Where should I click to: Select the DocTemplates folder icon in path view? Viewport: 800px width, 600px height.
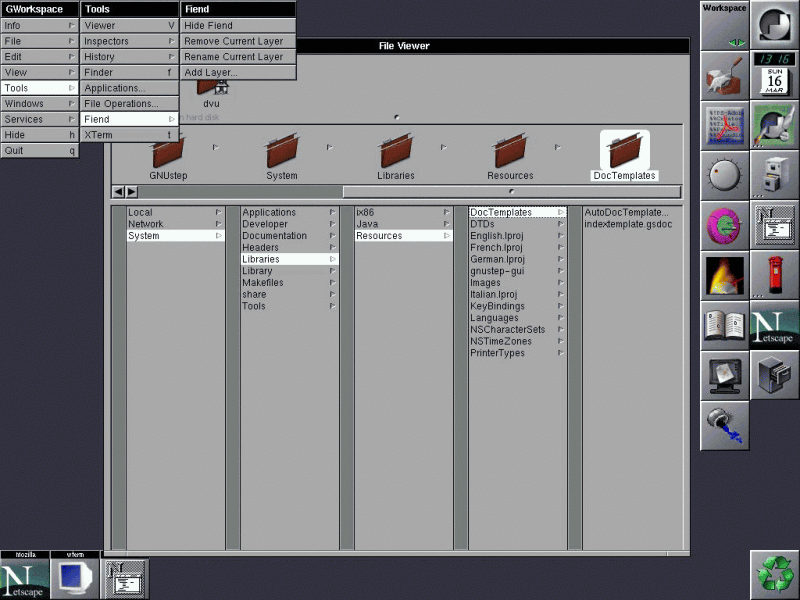pos(624,152)
